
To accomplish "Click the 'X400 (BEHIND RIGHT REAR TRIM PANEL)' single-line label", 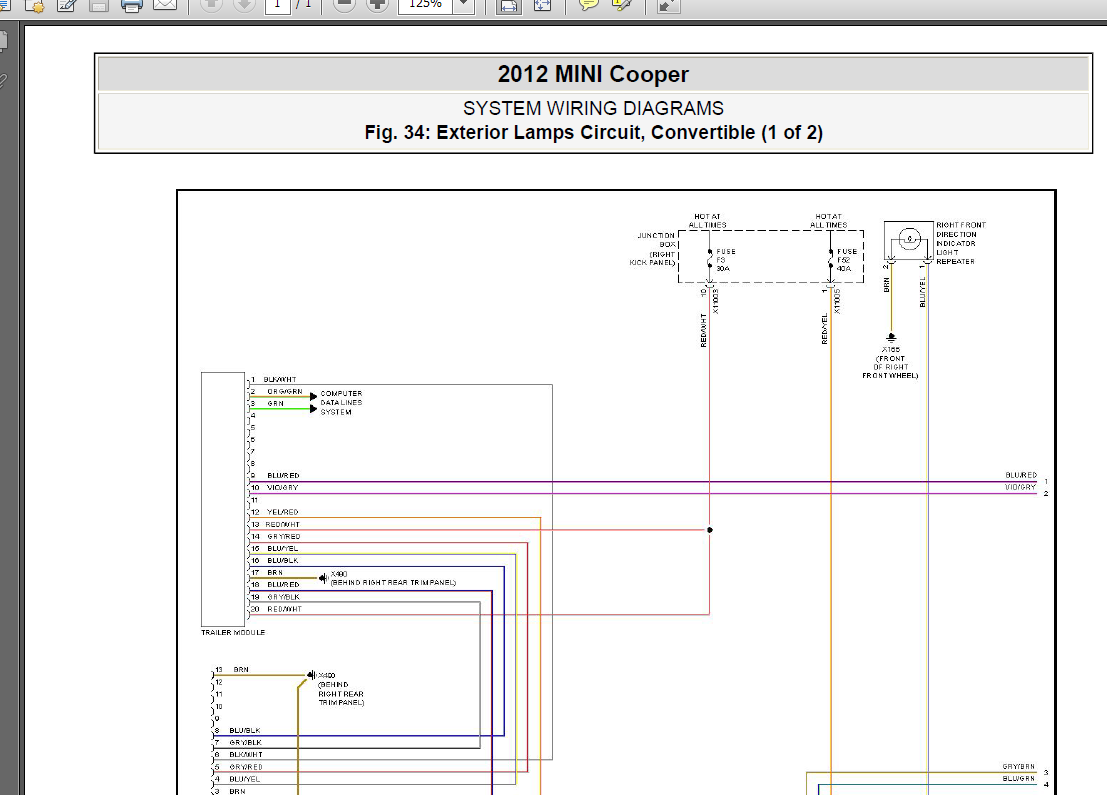I will pos(393,578).
